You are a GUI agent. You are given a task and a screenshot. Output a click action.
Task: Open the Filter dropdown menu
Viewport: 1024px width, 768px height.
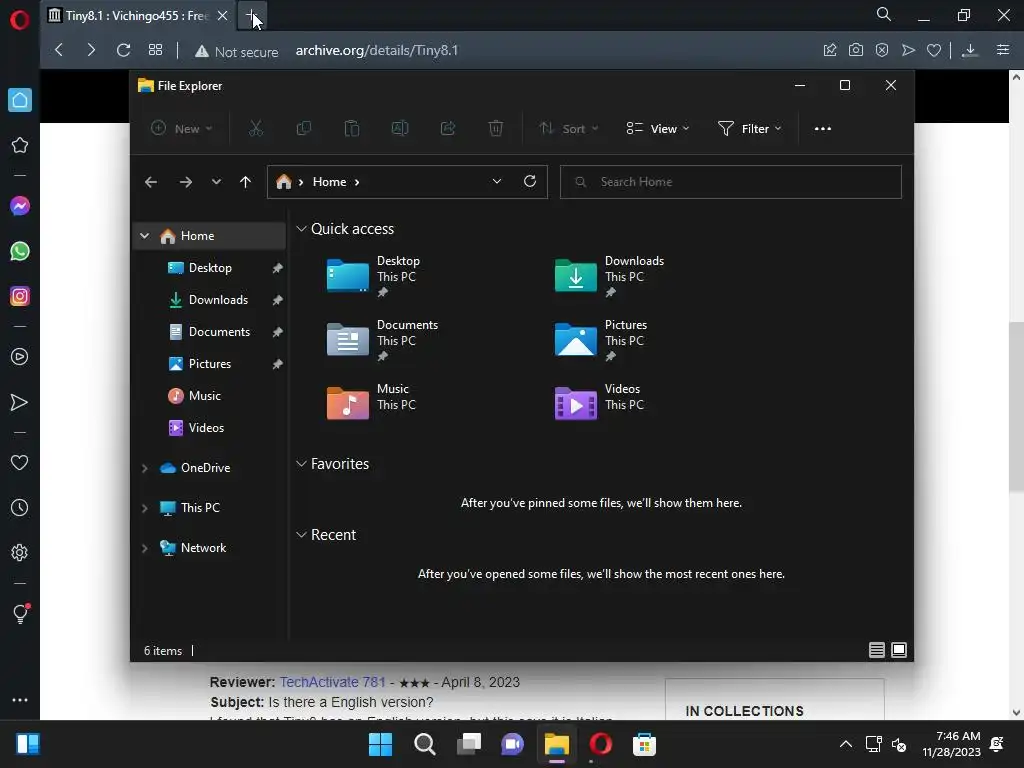pos(750,129)
